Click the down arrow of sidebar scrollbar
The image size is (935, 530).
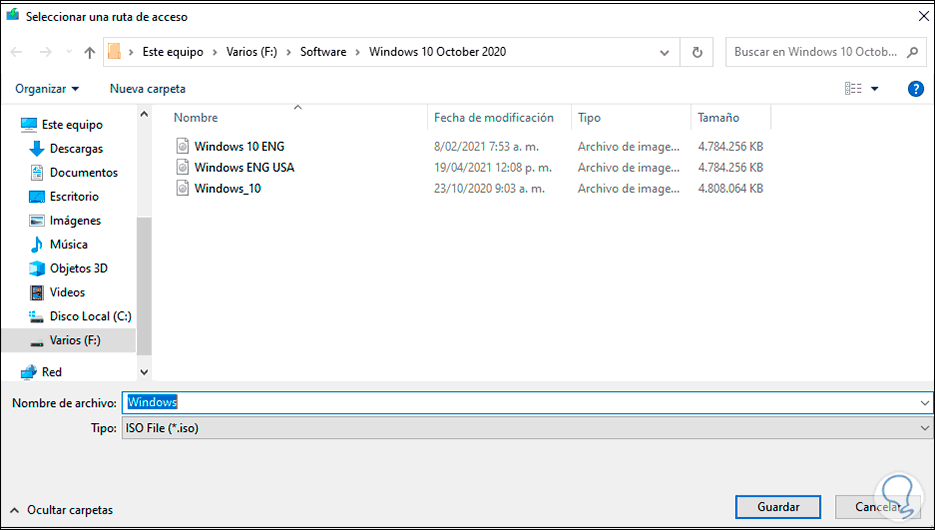pos(144,372)
